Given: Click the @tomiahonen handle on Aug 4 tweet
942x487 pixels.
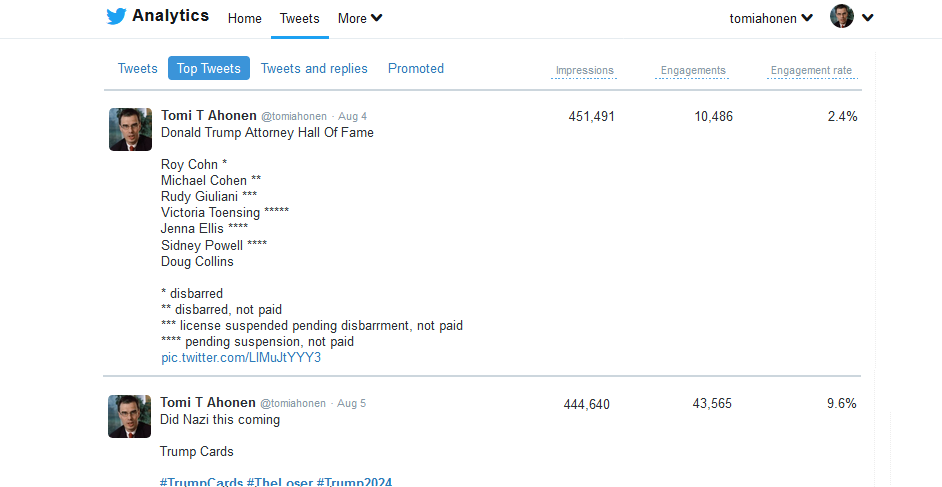Looking at the screenshot, I should [294, 116].
